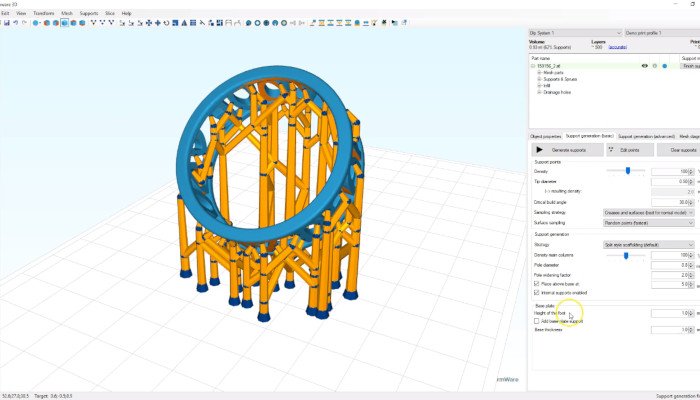Click the Generate supports button
This screenshot has width=700, height=400.
[x=567, y=149]
